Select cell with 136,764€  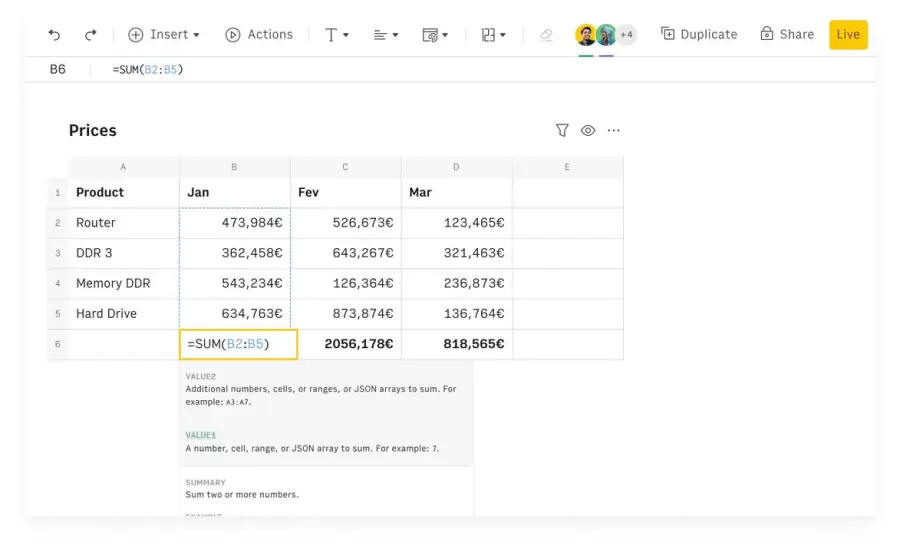(456, 314)
